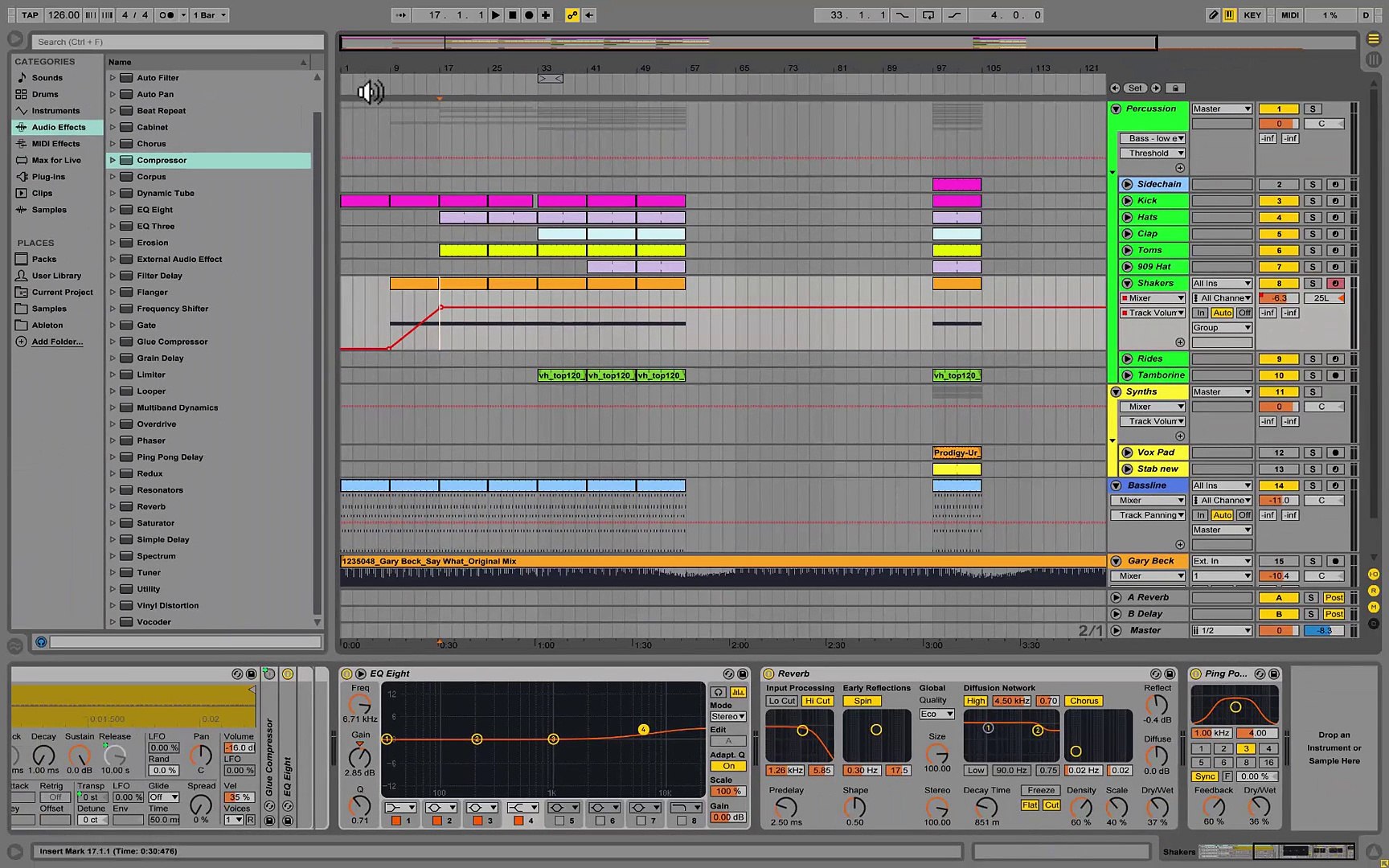
Task: Show or hide Returns with R button
Action: [x=1374, y=591]
